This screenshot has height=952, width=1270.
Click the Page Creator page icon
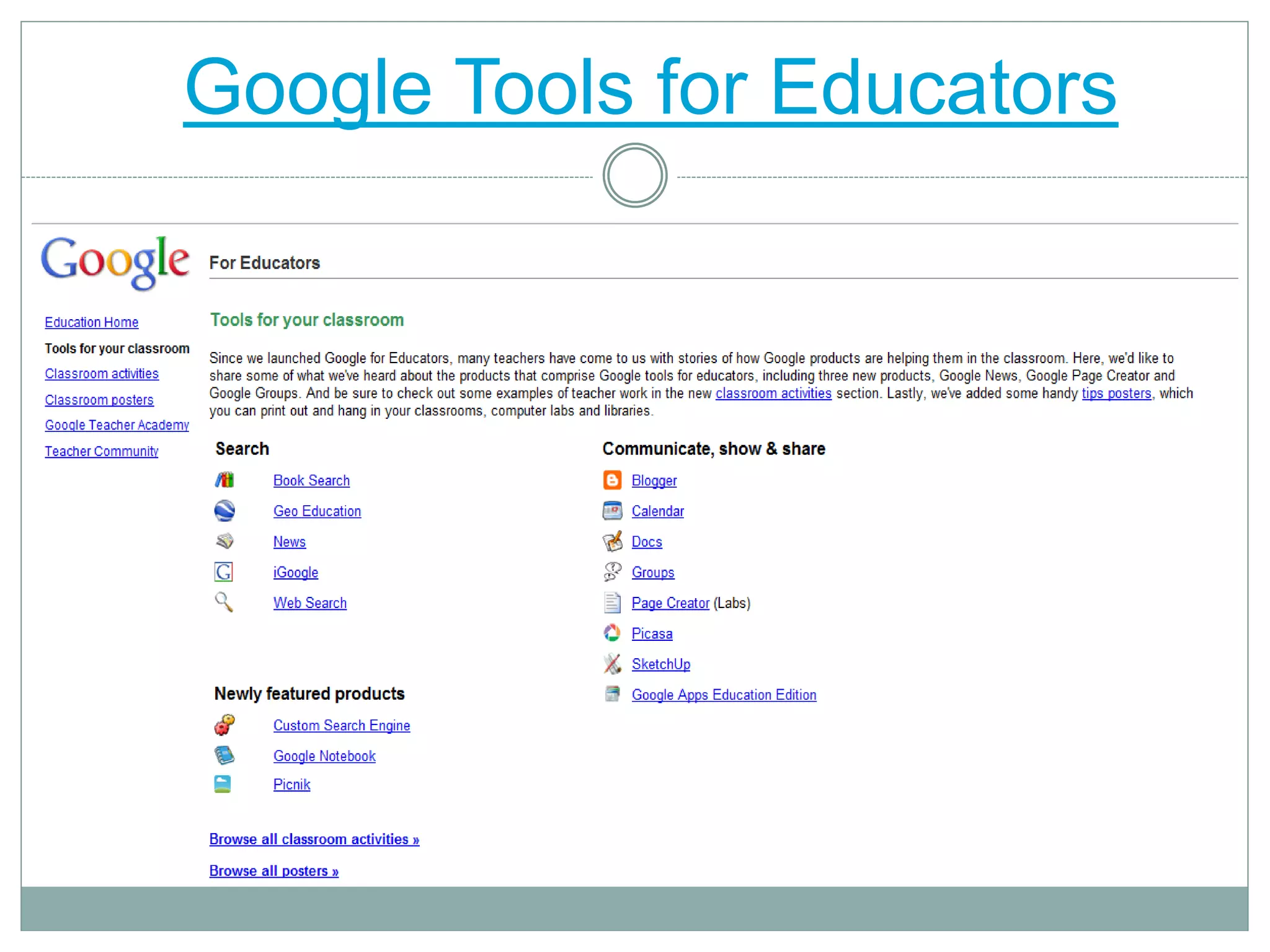[x=612, y=602]
